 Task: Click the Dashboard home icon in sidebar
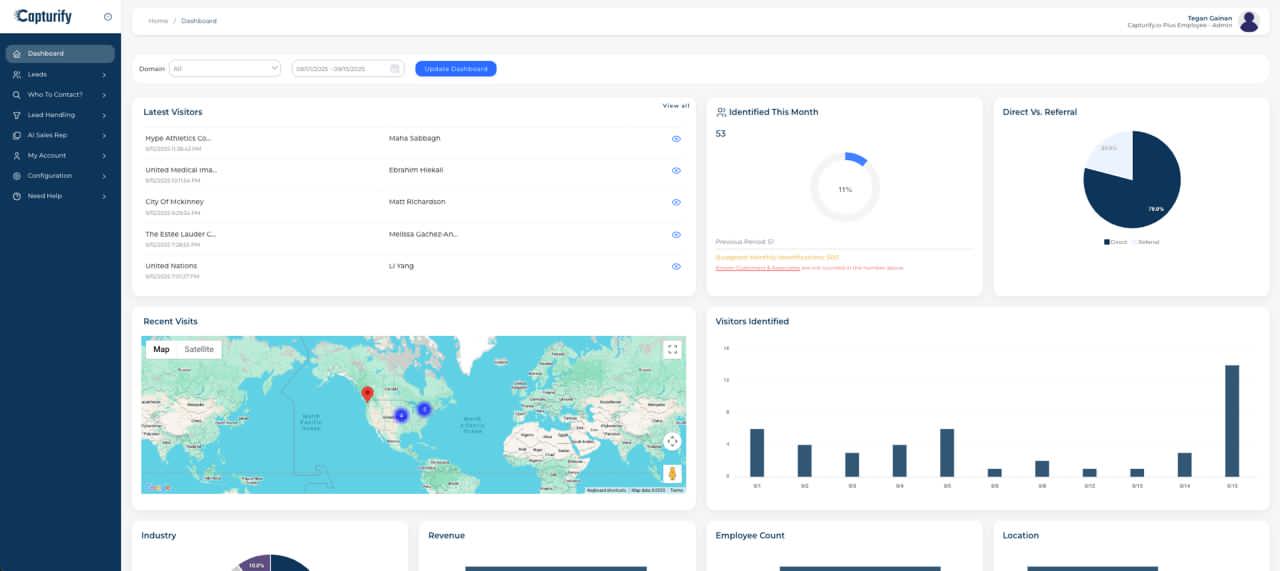pos(17,54)
